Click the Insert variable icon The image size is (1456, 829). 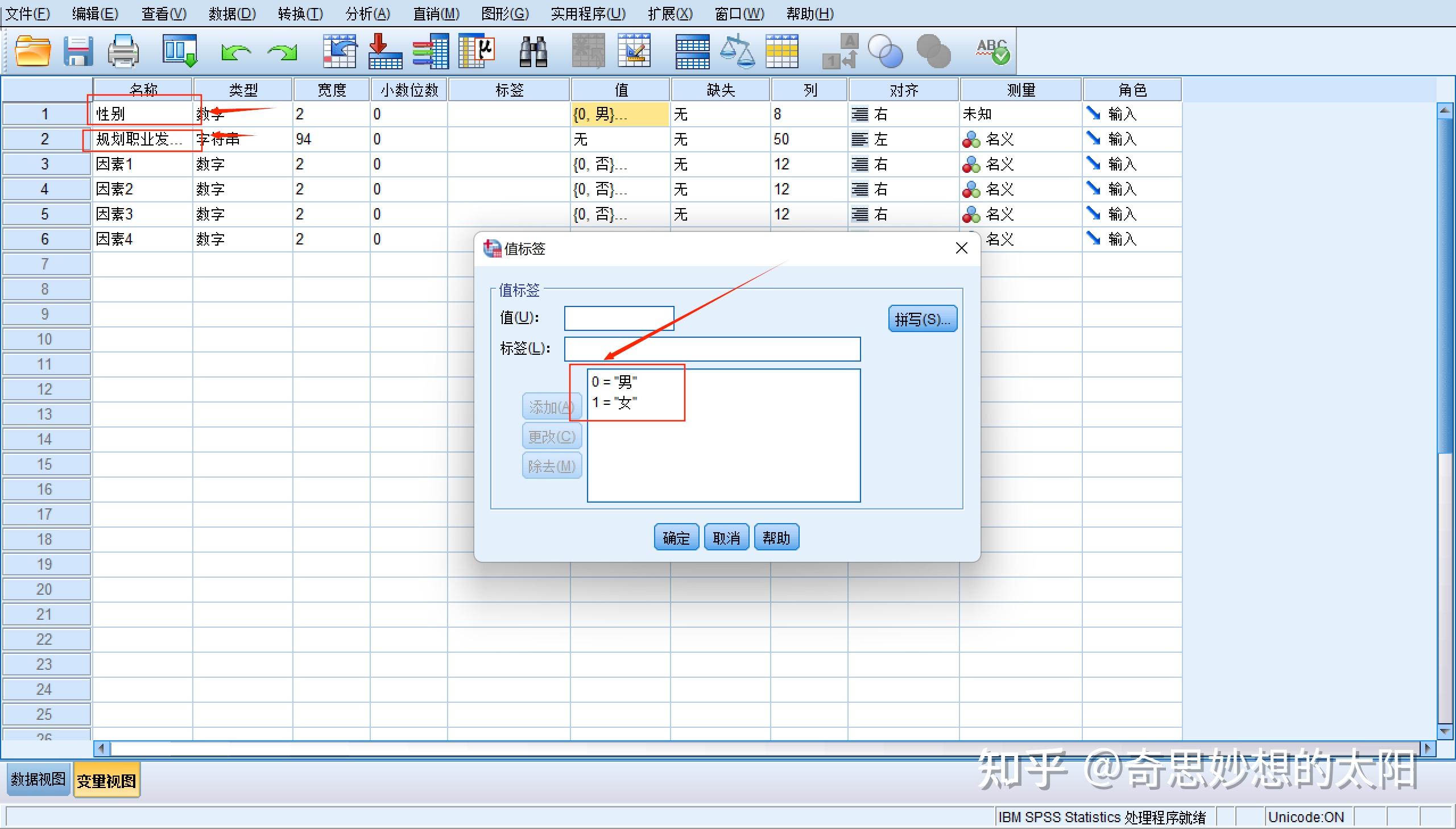[634, 51]
